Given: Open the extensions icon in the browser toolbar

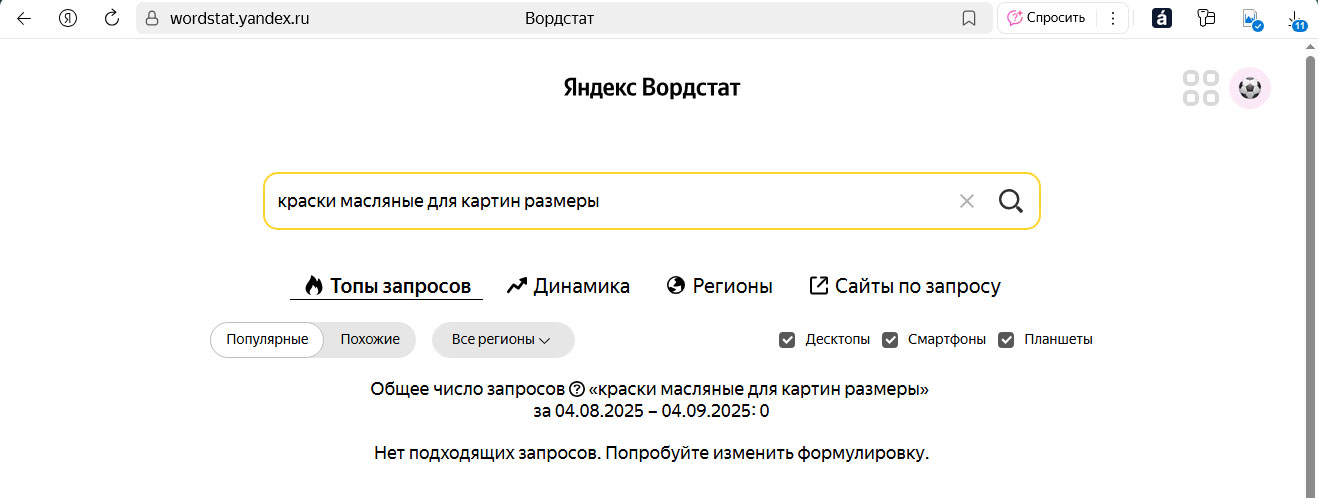Looking at the screenshot, I should (1206, 18).
